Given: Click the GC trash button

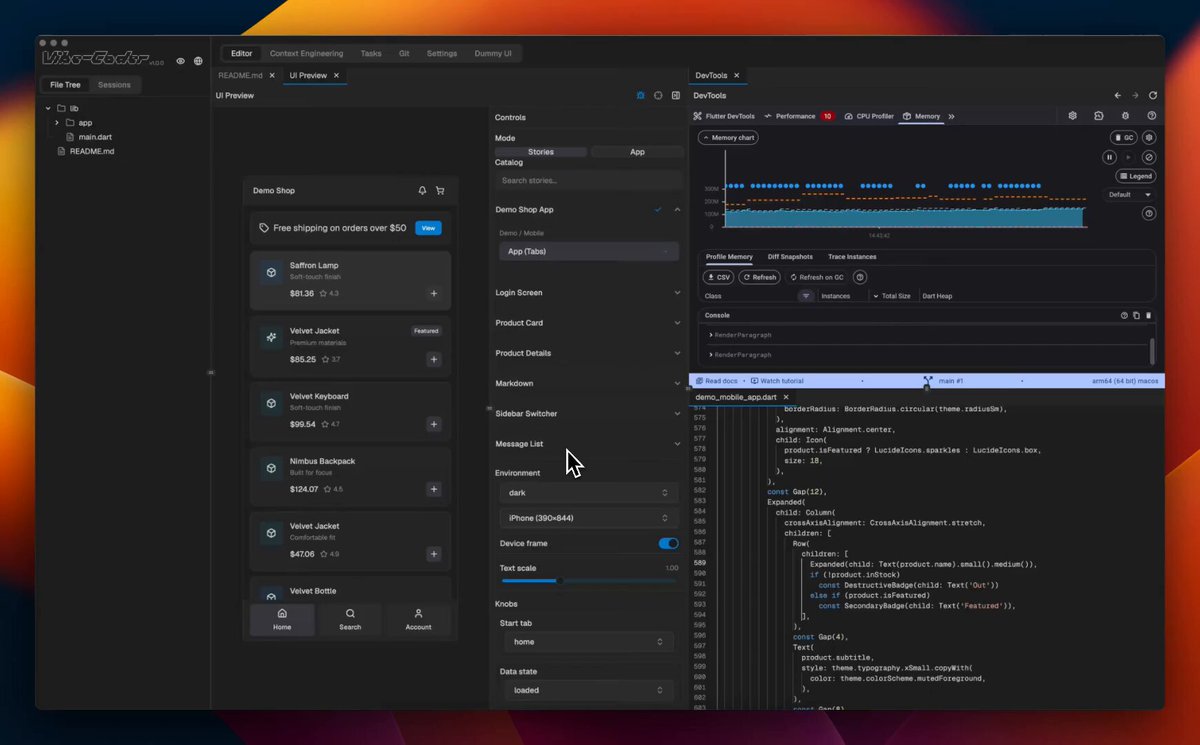Looking at the screenshot, I should [x=1124, y=137].
